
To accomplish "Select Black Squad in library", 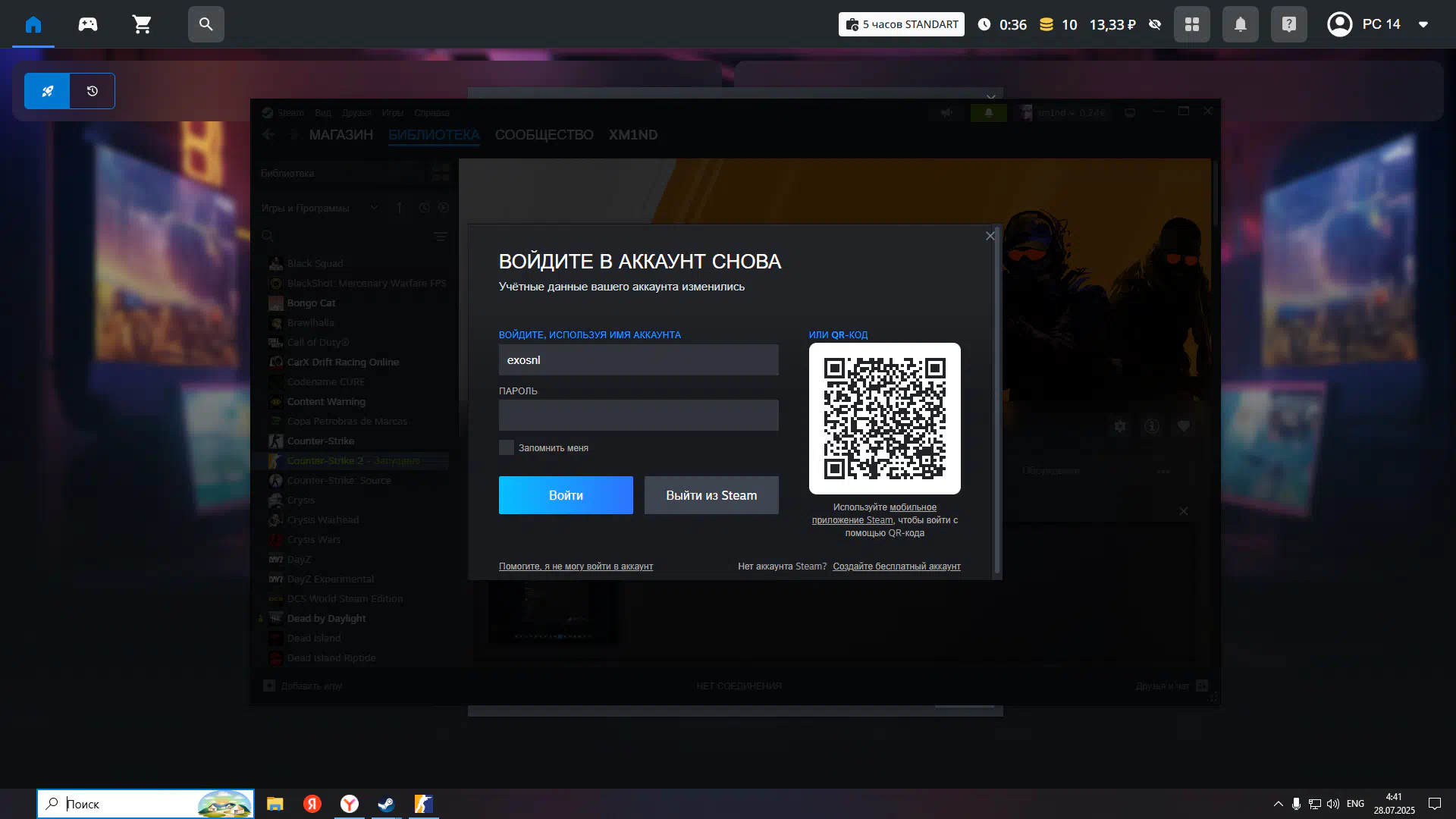I will (x=315, y=264).
